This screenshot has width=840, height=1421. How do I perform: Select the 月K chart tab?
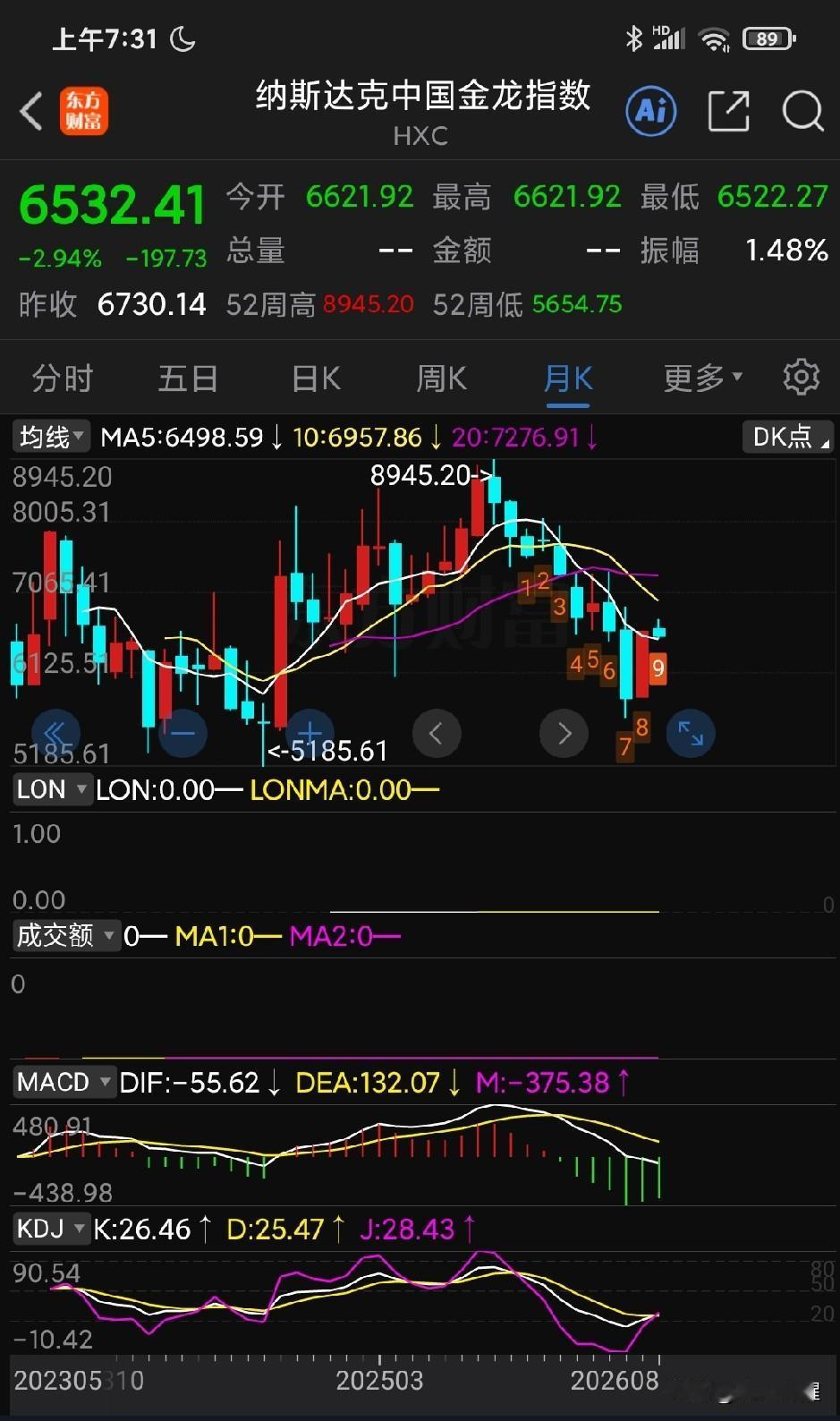pyautogui.click(x=568, y=379)
